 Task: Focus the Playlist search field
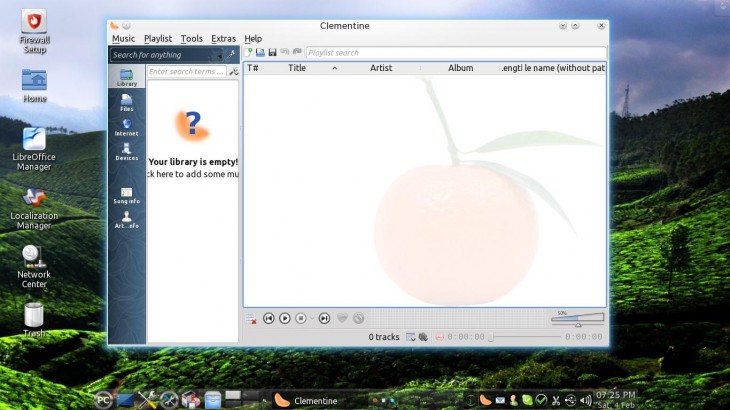pos(456,53)
